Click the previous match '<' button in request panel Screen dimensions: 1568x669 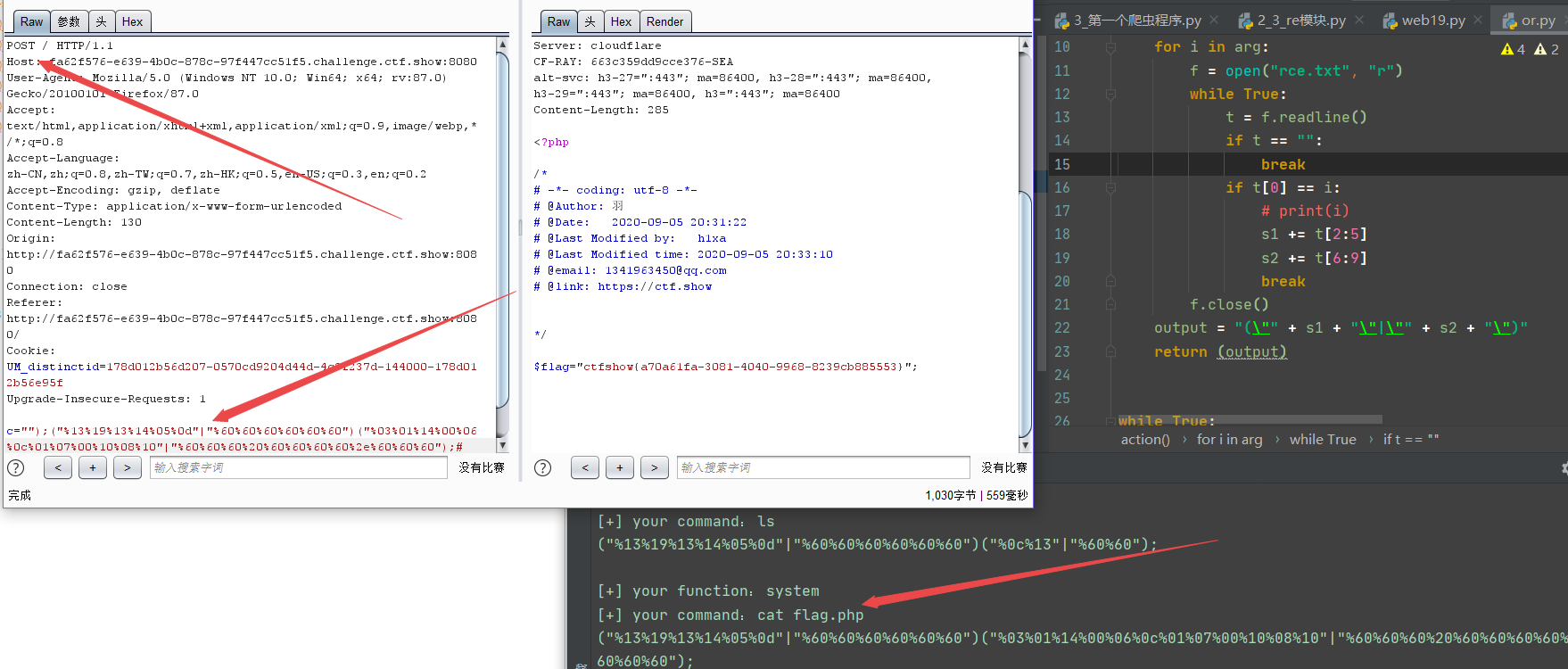[58, 467]
